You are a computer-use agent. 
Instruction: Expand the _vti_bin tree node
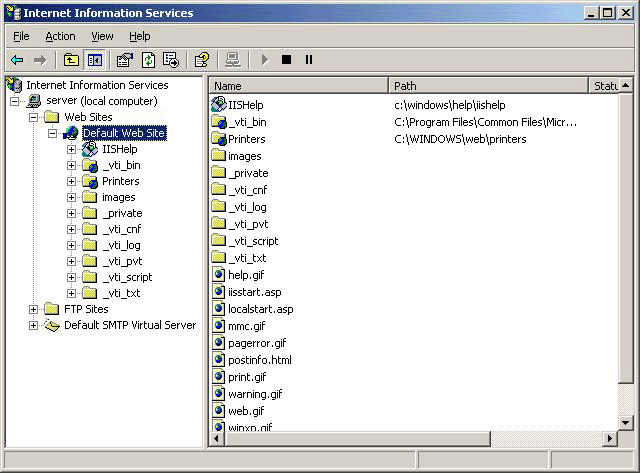(x=71, y=165)
